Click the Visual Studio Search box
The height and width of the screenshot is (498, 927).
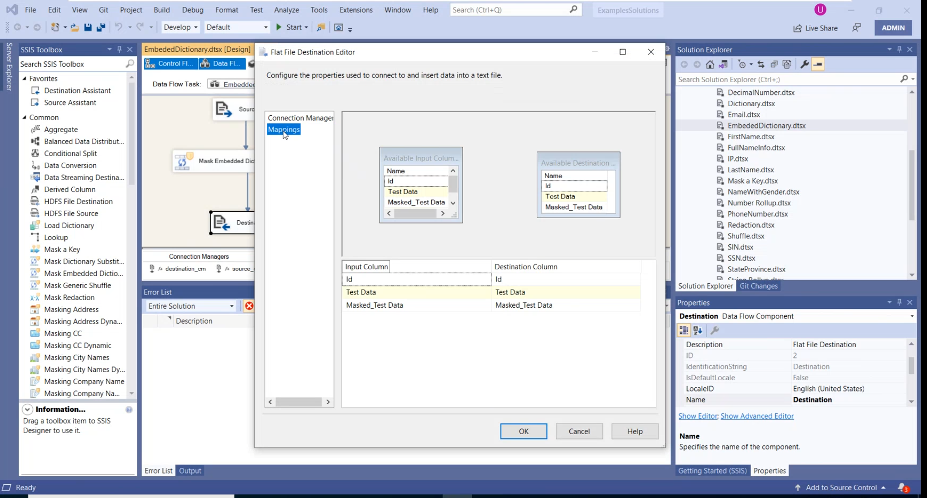pyautogui.click(x=514, y=10)
